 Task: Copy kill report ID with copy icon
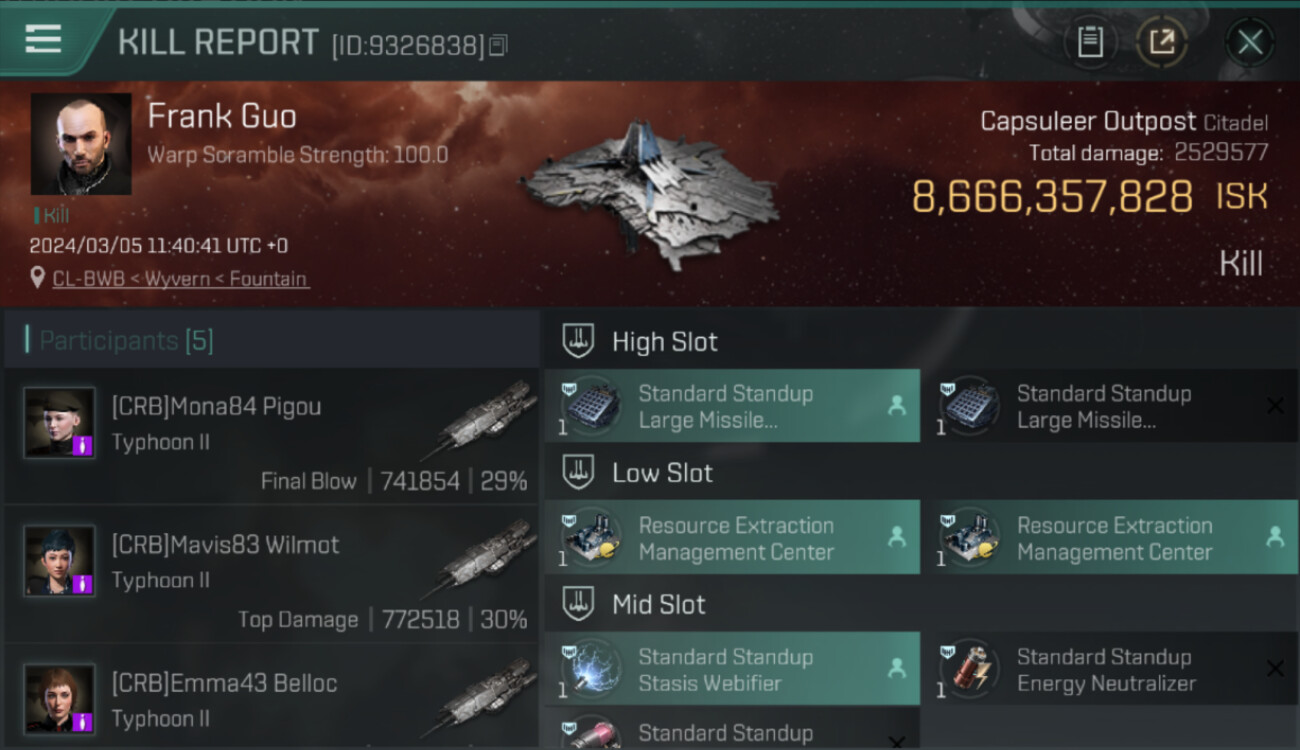point(498,45)
